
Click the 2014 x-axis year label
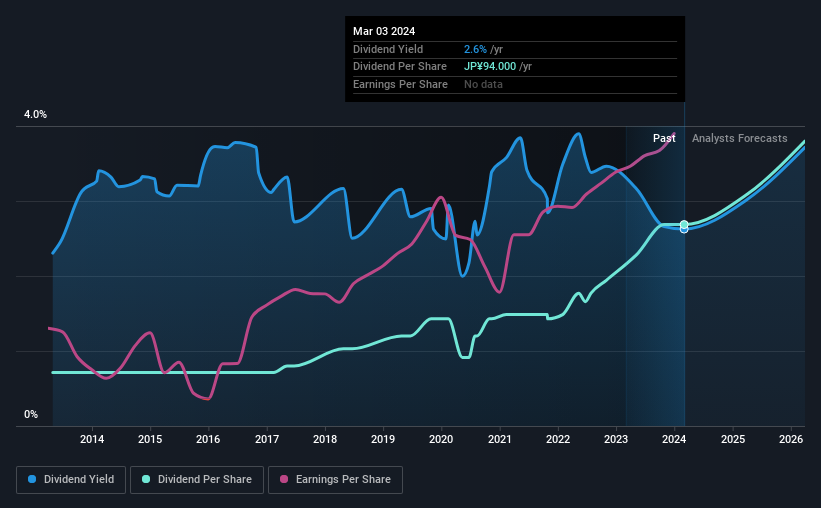point(92,439)
